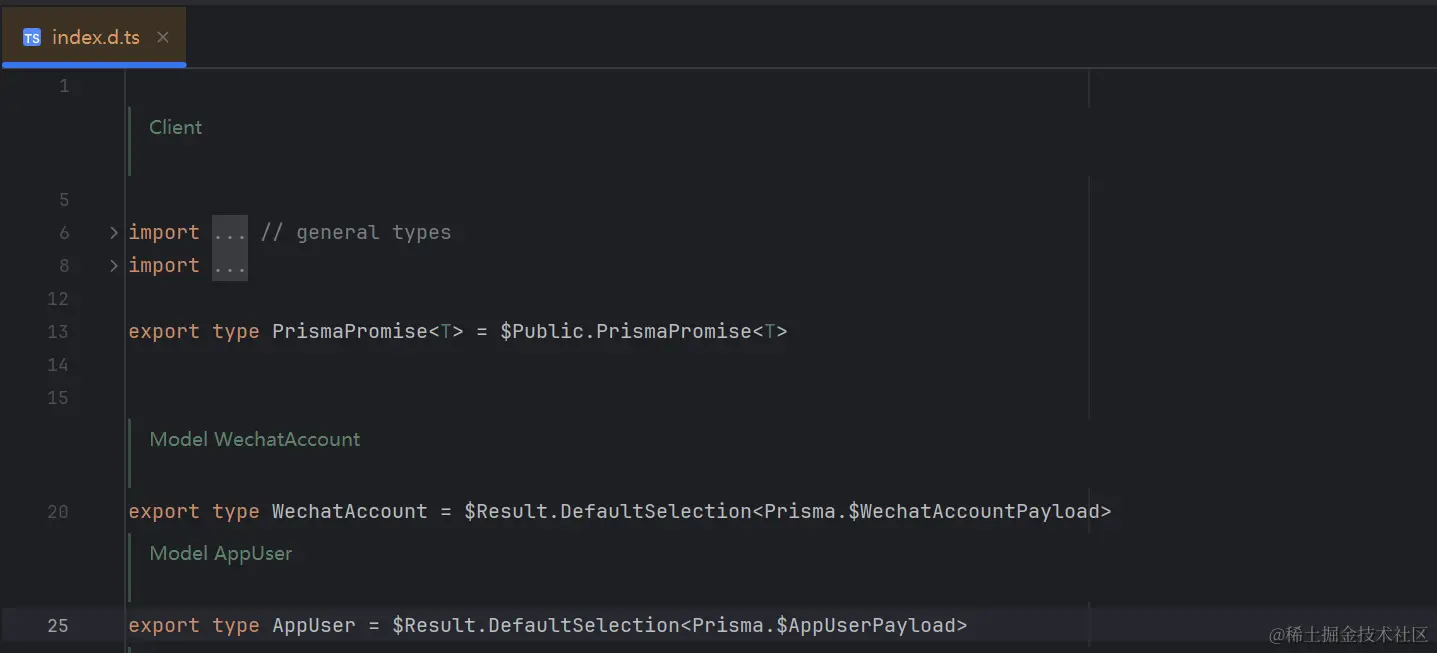Viewport: 1437px width, 653px height.
Task: Click line number 13 in the gutter
Action: point(58,332)
